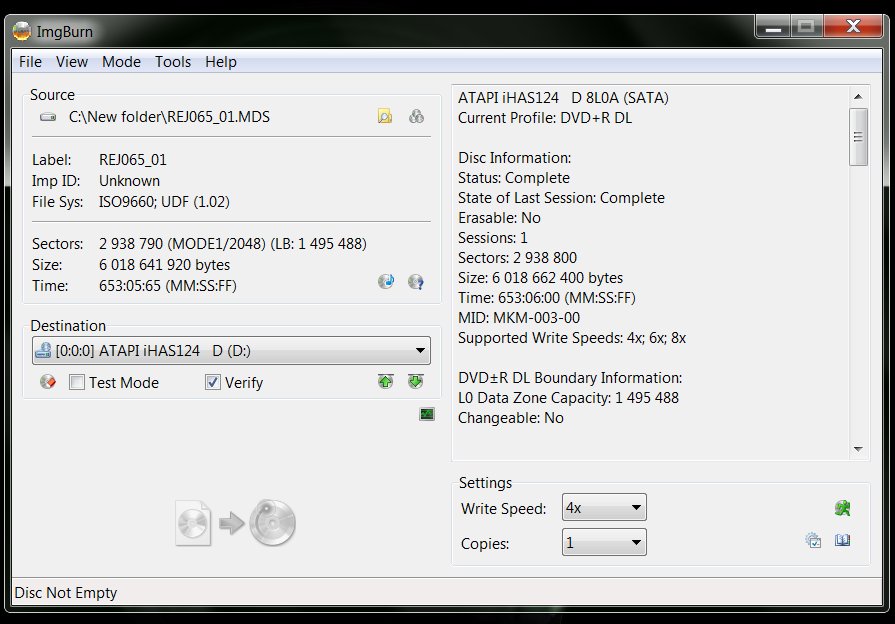Open the Mode menu
895x624 pixels.
point(122,62)
